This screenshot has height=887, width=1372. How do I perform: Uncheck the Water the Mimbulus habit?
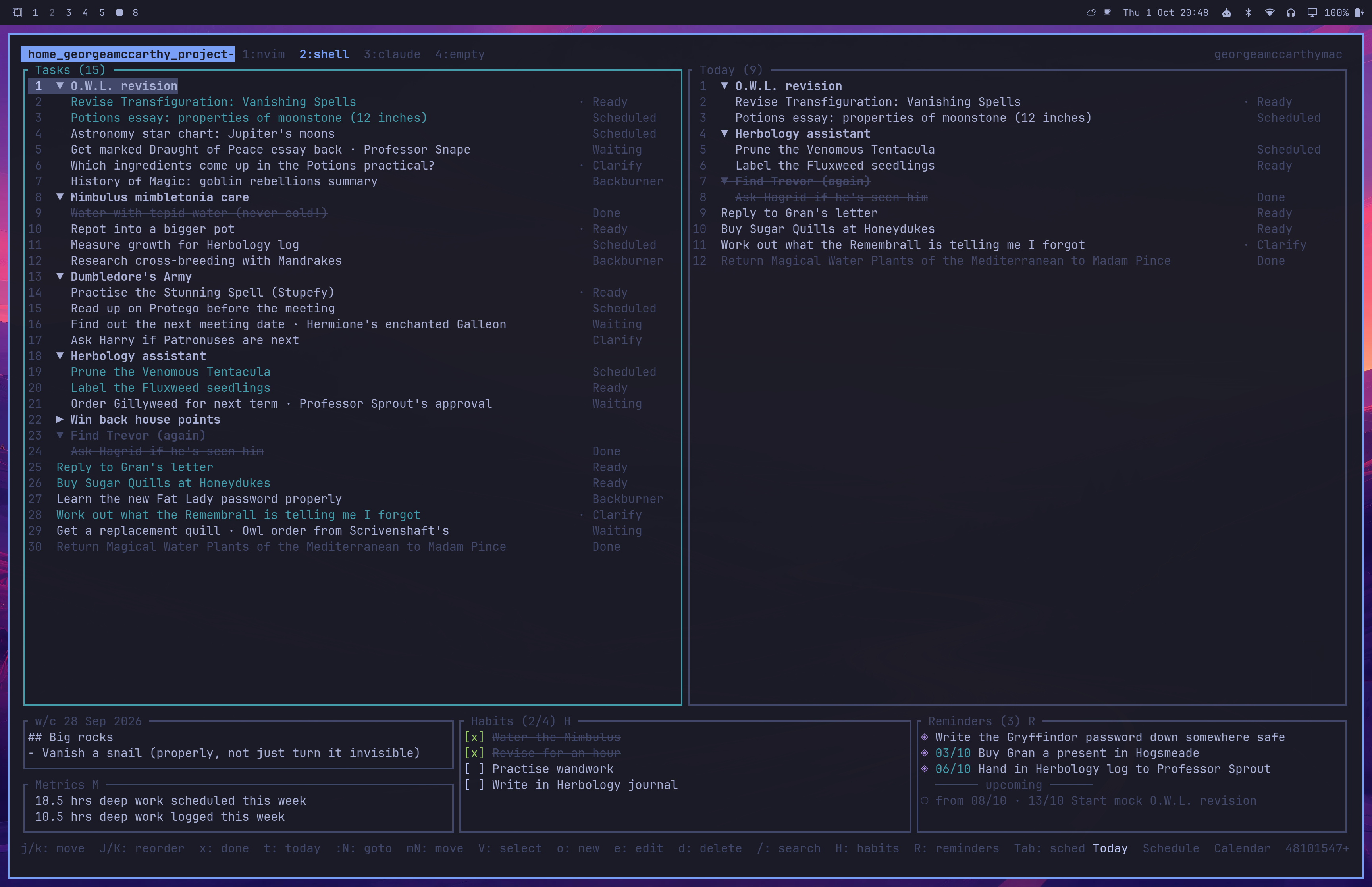[x=474, y=737]
